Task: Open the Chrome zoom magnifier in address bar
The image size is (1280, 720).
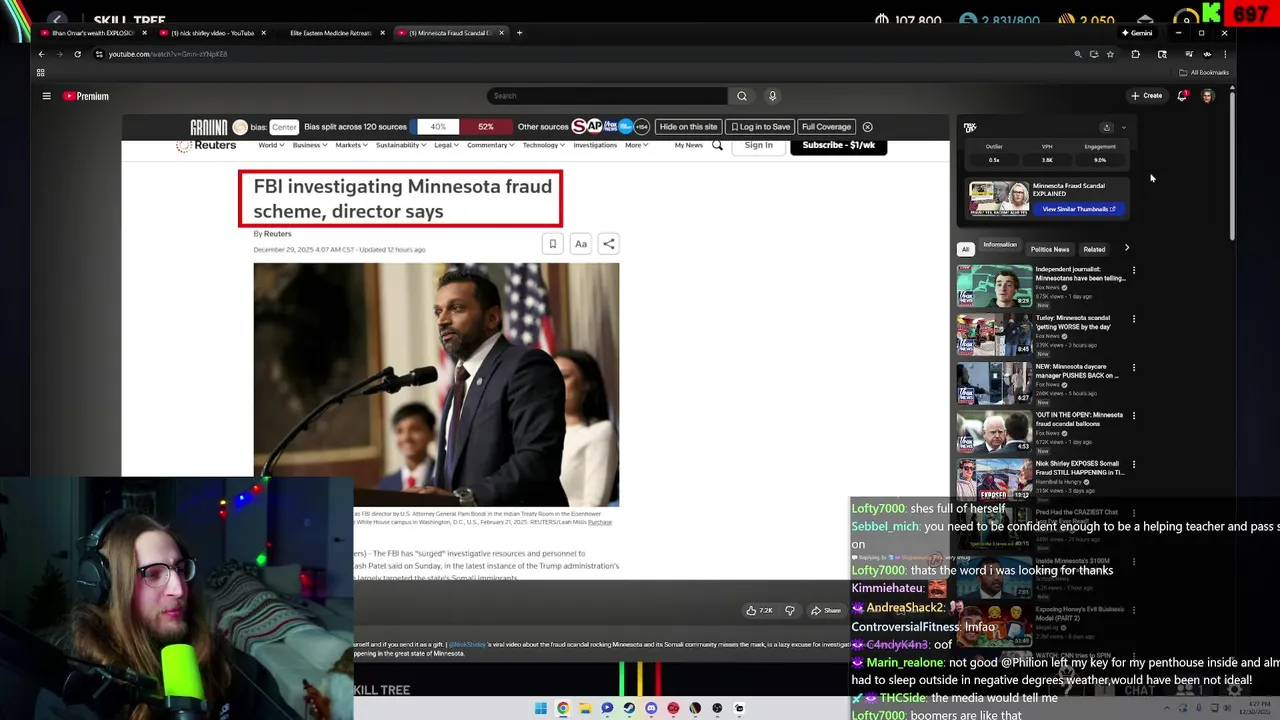Action: point(1077,54)
